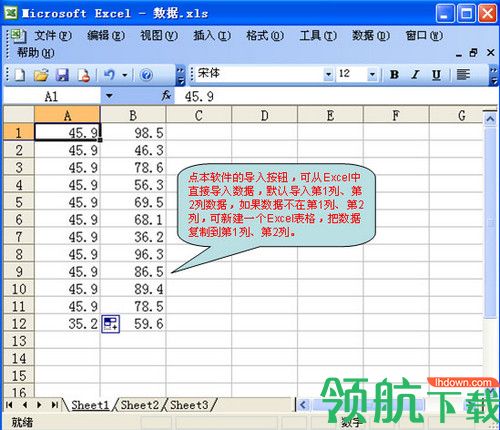The image size is (500, 430).
Task: Select cell B1 with value 98.5
Action: tap(133, 133)
